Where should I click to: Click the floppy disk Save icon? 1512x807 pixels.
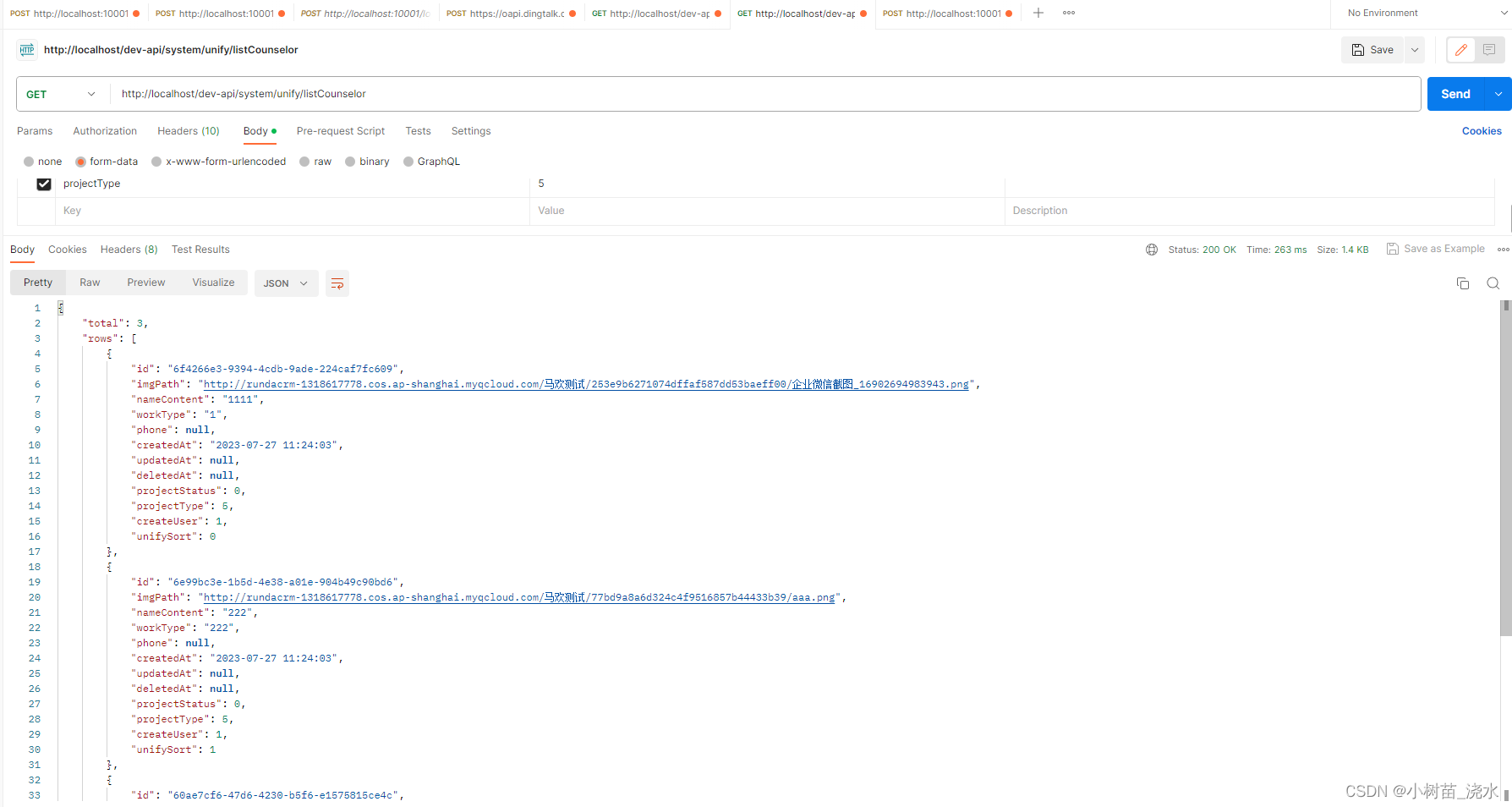click(x=1357, y=50)
